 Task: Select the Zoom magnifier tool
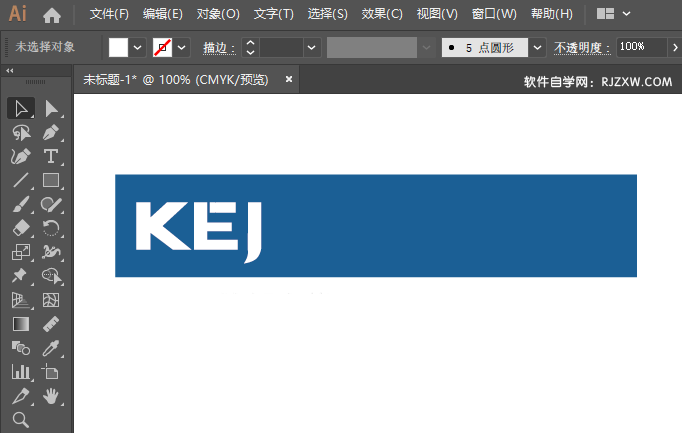[21, 420]
